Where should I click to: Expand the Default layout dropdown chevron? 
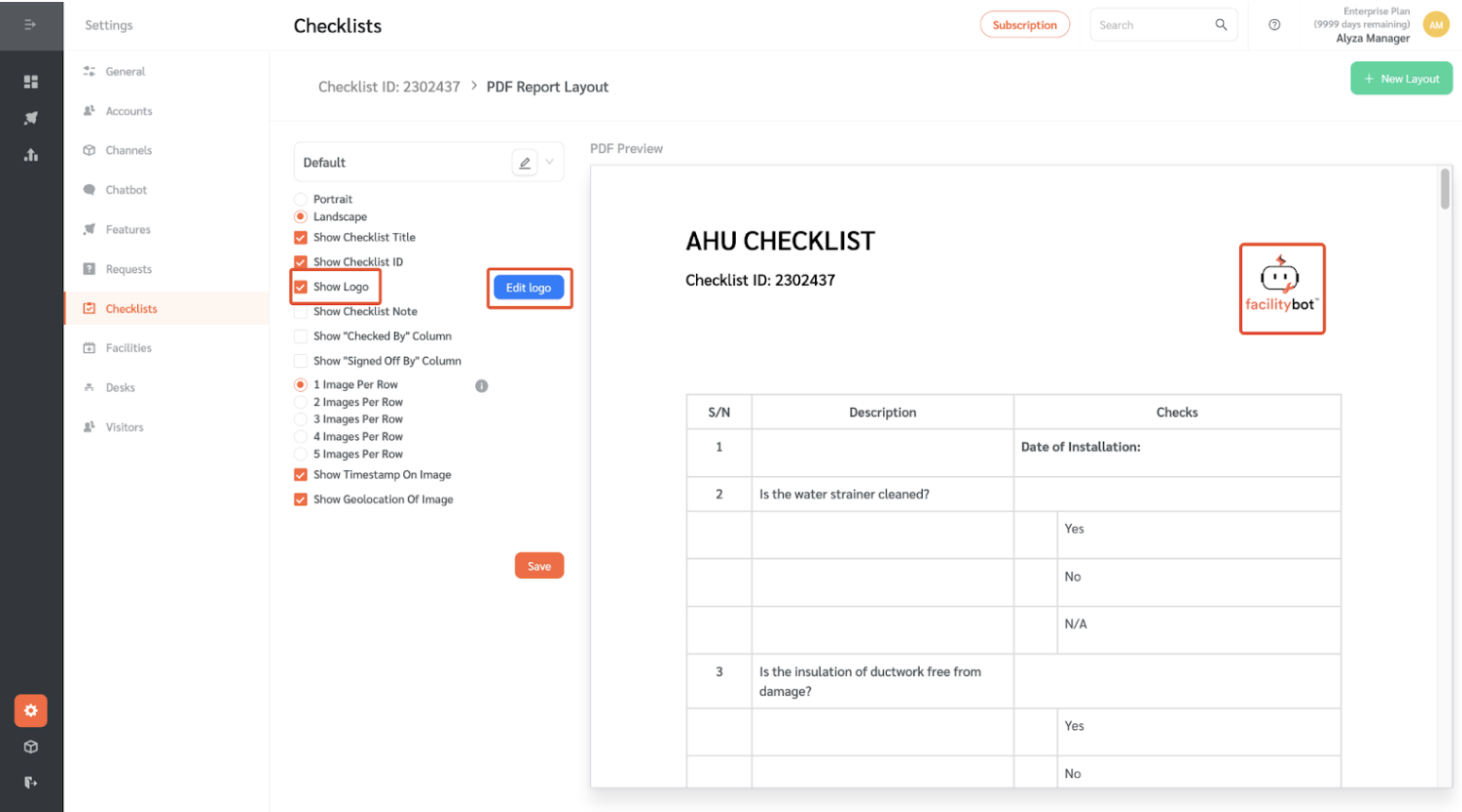point(549,162)
